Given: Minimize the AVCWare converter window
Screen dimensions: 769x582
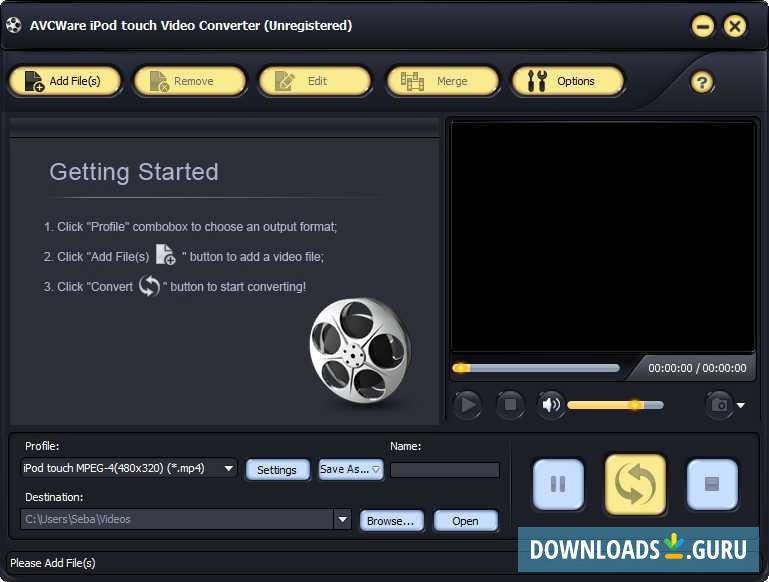Looking at the screenshot, I should tap(703, 26).
